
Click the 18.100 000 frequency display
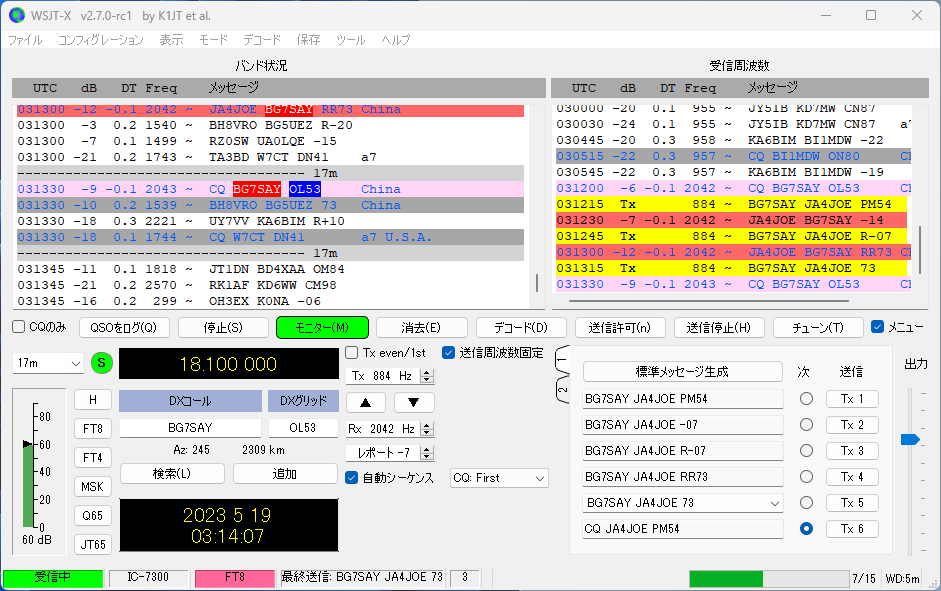[229, 364]
